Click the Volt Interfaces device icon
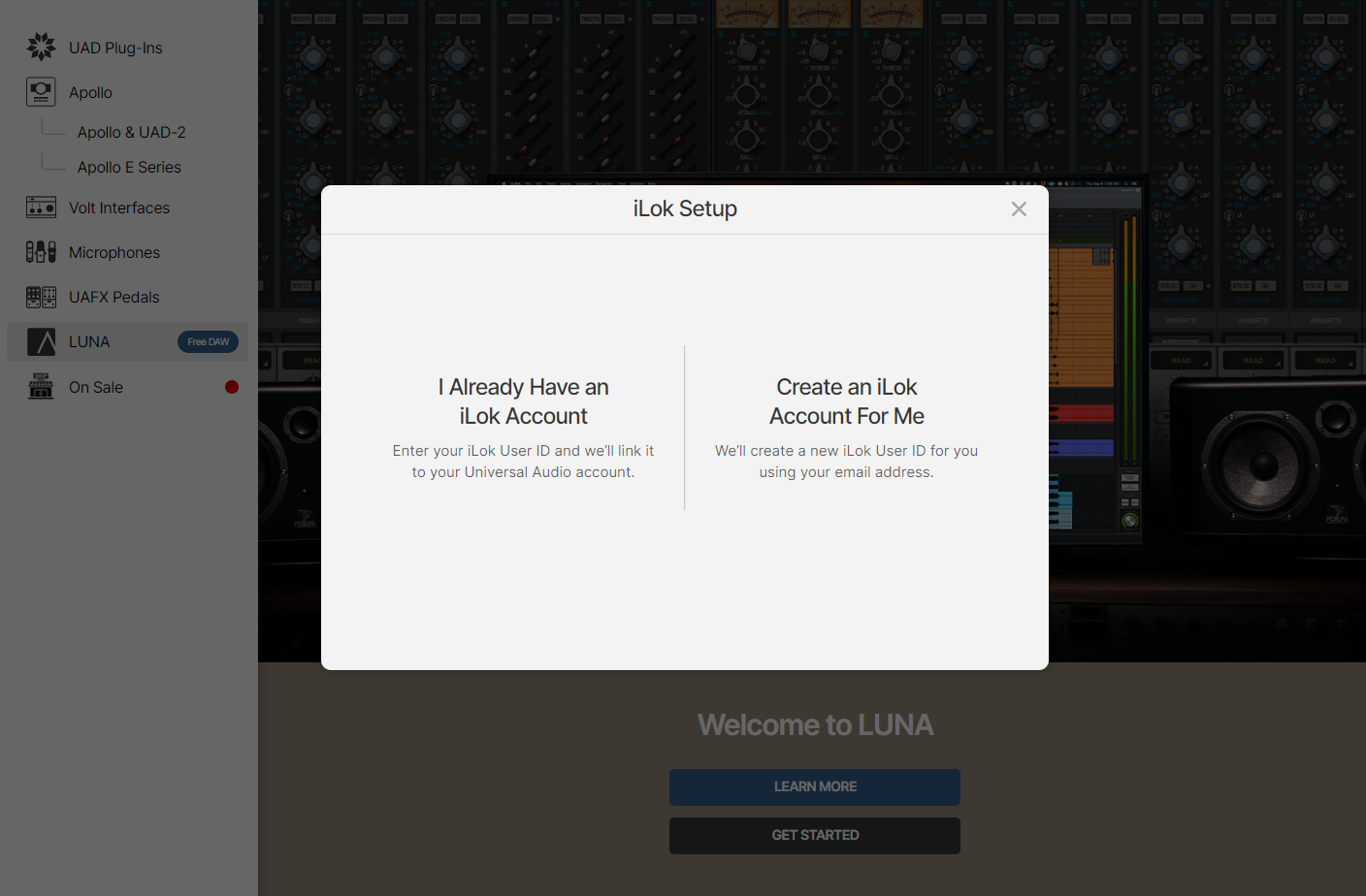 [x=41, y=208]
